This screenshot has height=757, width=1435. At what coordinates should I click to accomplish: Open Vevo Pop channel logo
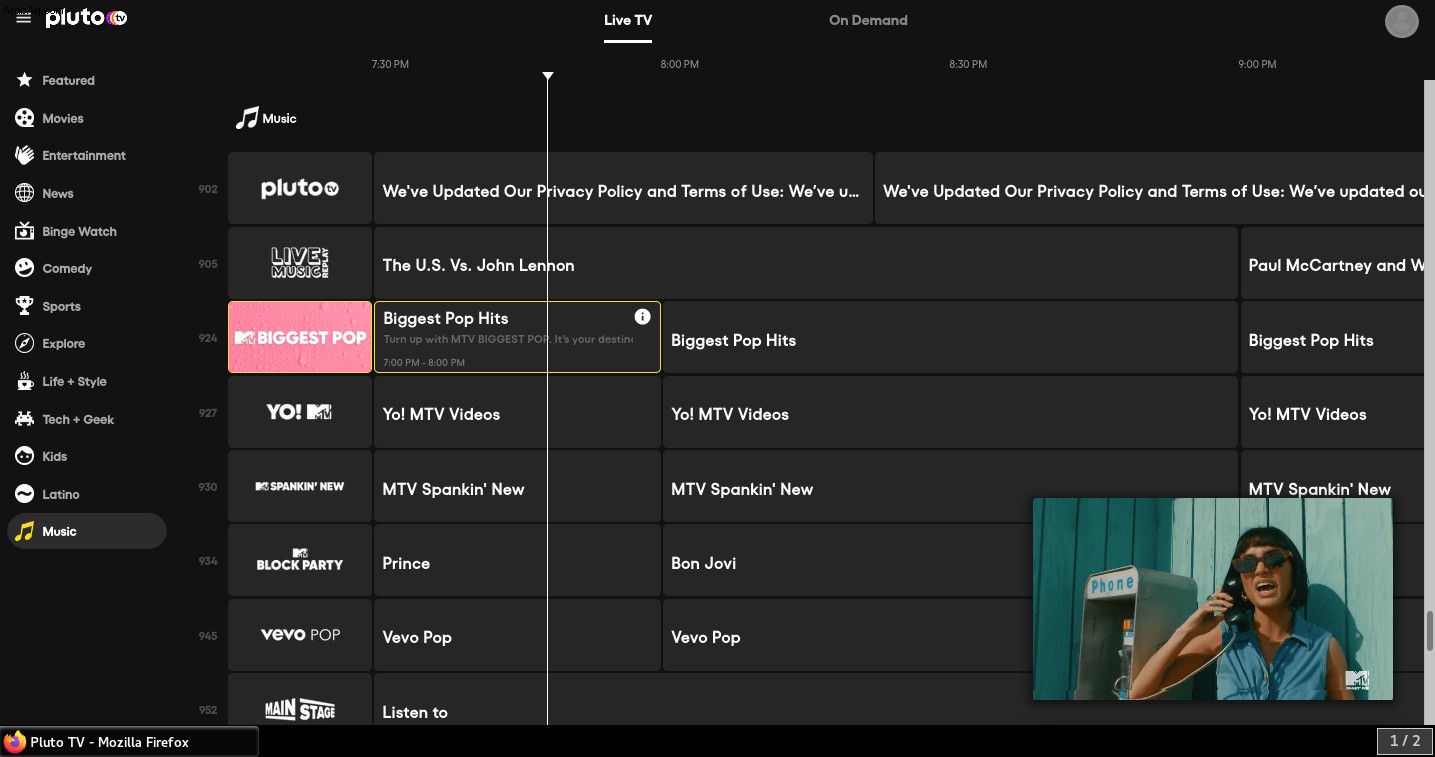click(300, 635)
